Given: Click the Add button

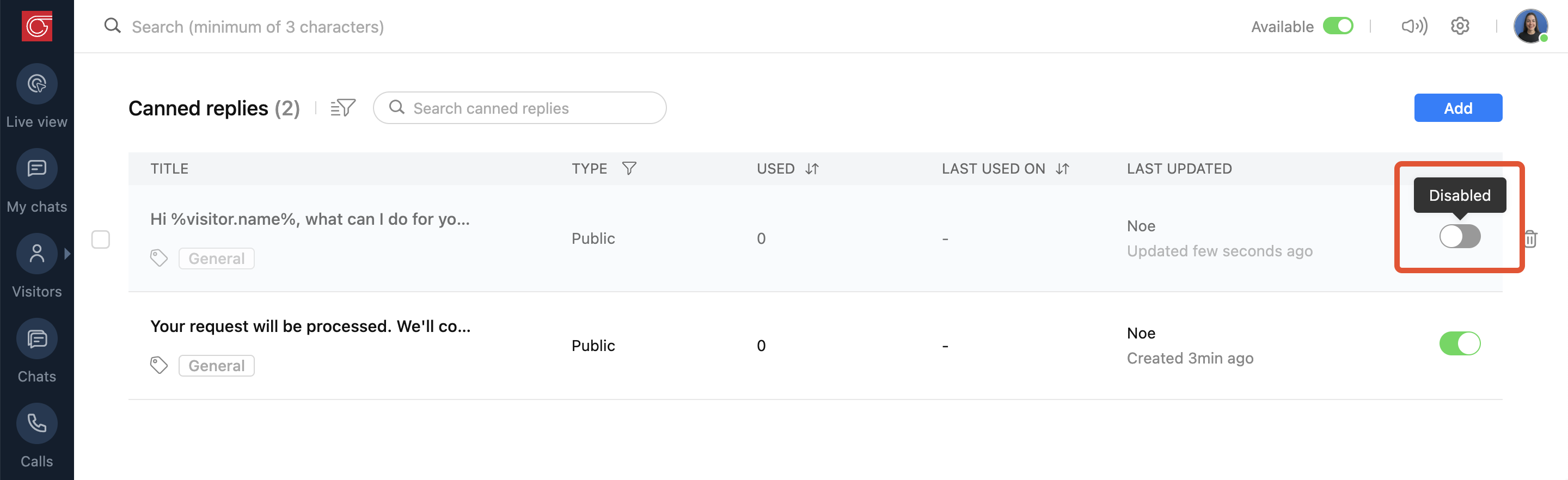Looking at the screenshot, I should (1457, 108).
